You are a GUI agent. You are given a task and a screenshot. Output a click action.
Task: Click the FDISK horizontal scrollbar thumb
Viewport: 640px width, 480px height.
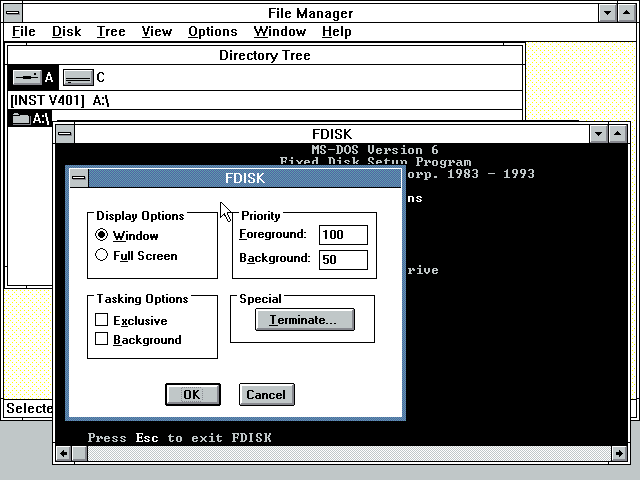pyautogui.click(x=80, y=453)
